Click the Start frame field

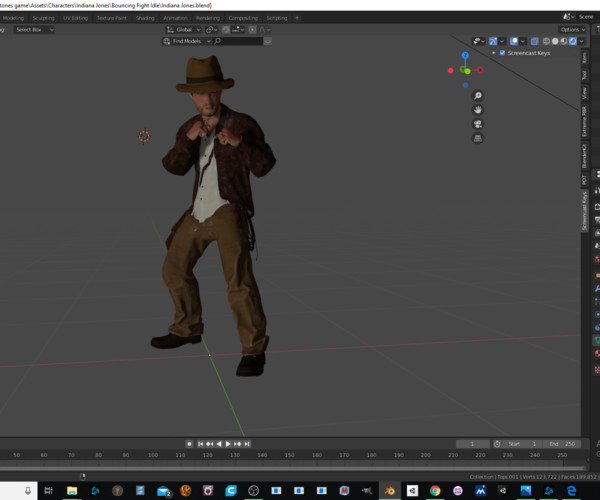tap(522, 444)
